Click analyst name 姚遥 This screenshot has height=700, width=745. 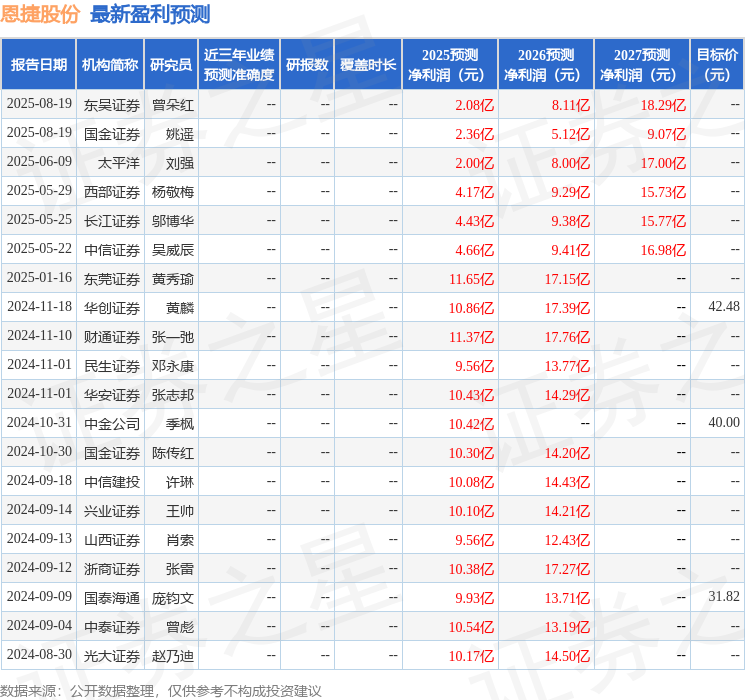[x=180, y=134]
